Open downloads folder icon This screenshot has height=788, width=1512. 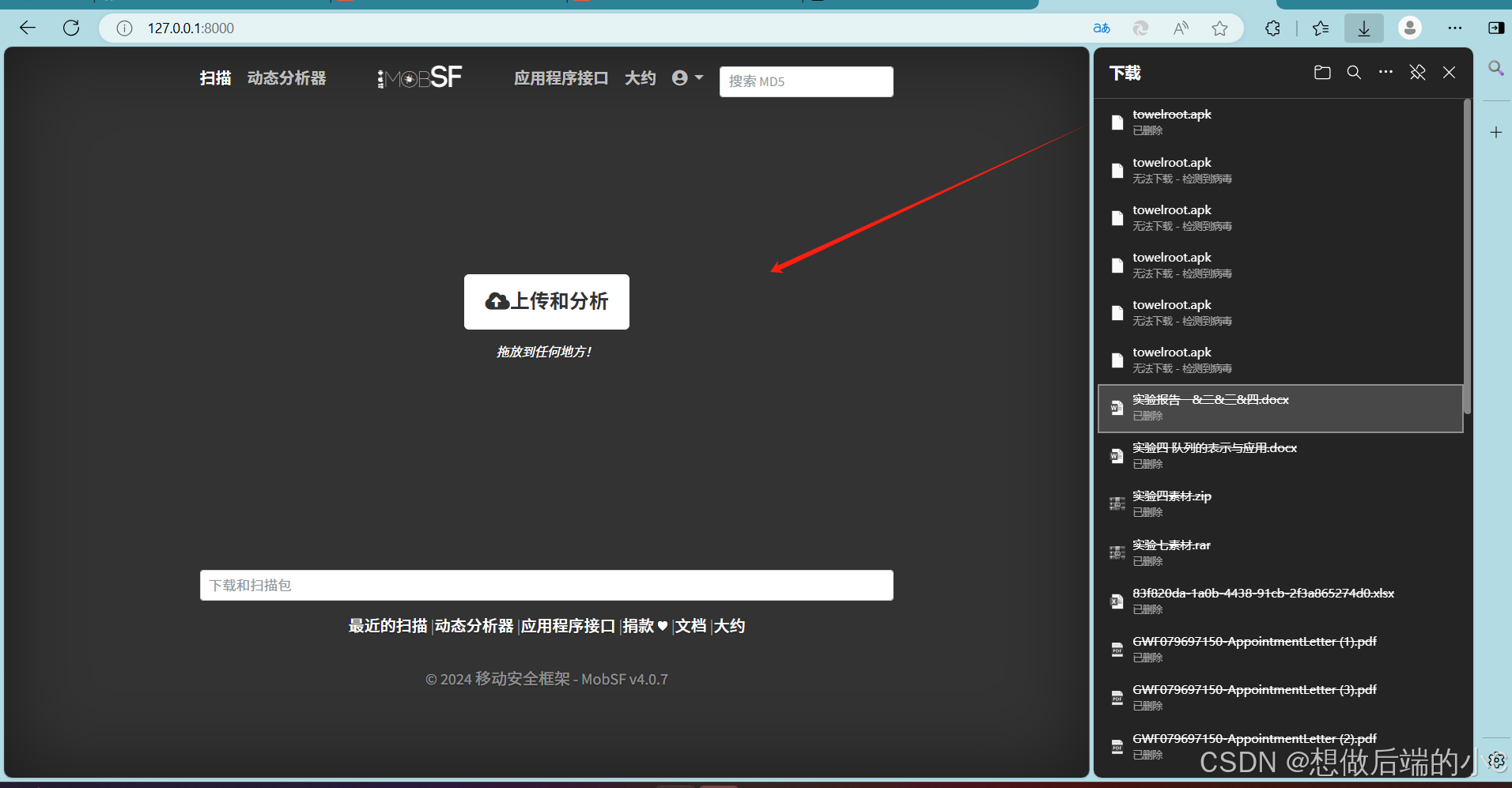click(1322, 73)
